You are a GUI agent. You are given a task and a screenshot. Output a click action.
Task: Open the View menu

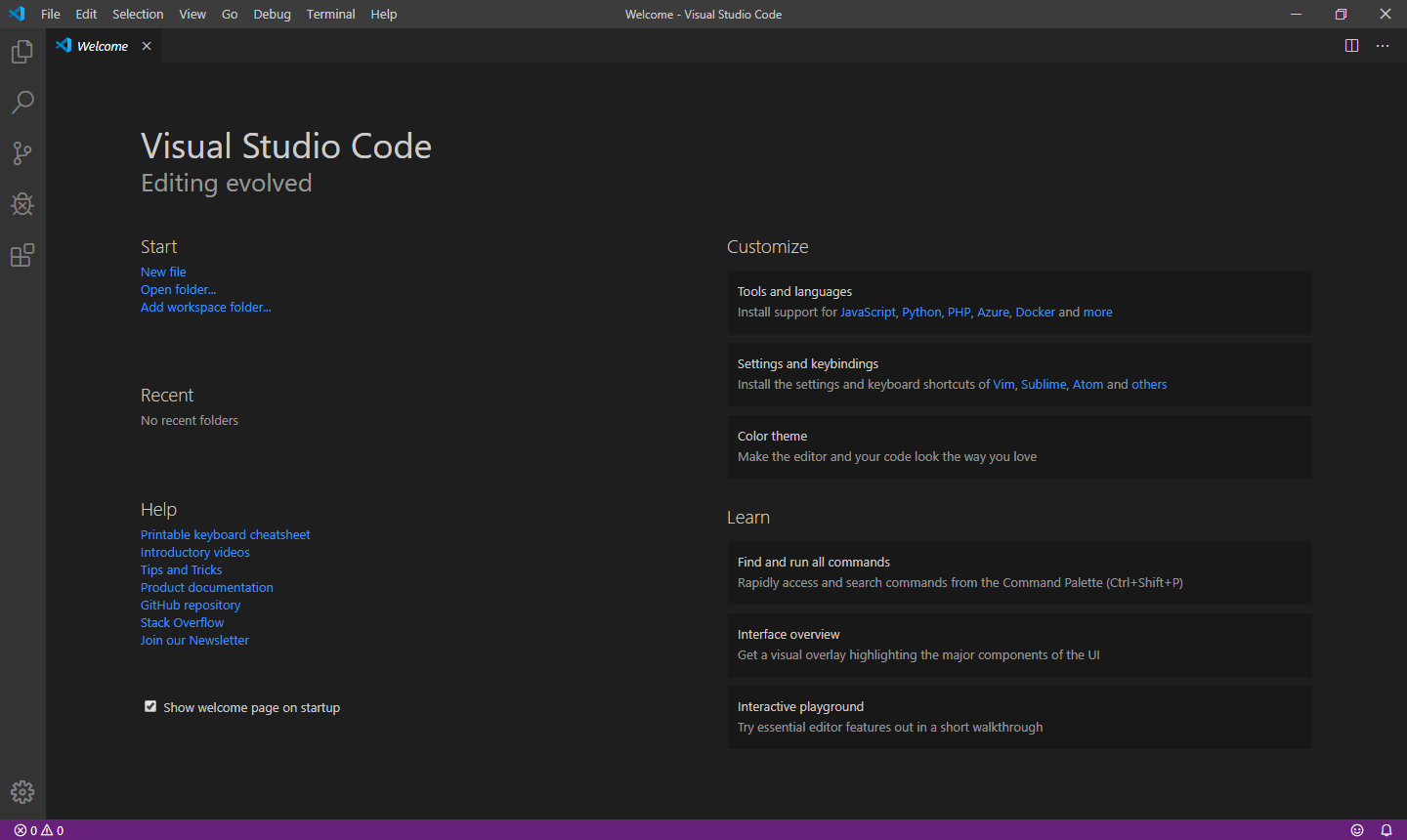coord(192,14)
